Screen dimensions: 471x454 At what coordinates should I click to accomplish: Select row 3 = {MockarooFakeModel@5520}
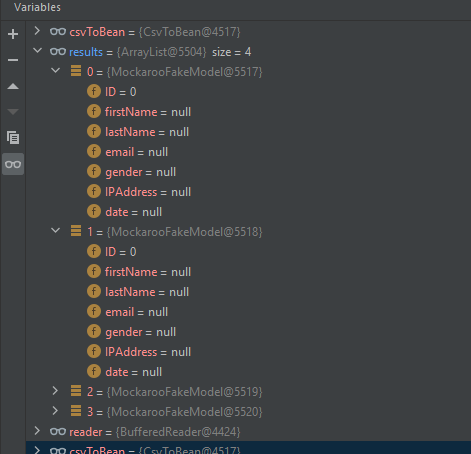(248, 412)
